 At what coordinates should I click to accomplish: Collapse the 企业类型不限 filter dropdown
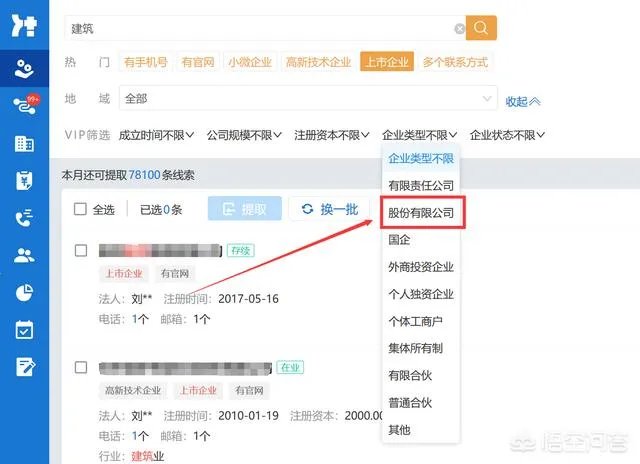pos(420,135)
